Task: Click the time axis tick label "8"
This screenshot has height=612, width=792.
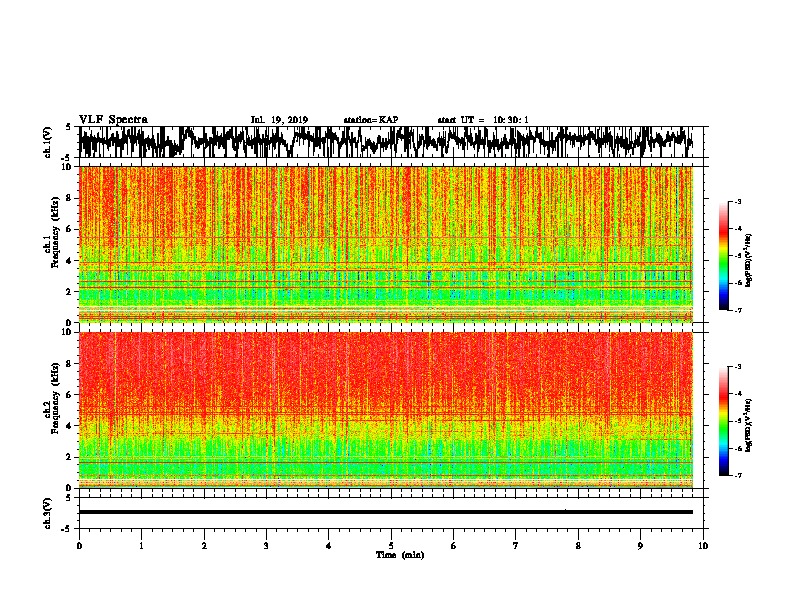Action: coord(578,546)
